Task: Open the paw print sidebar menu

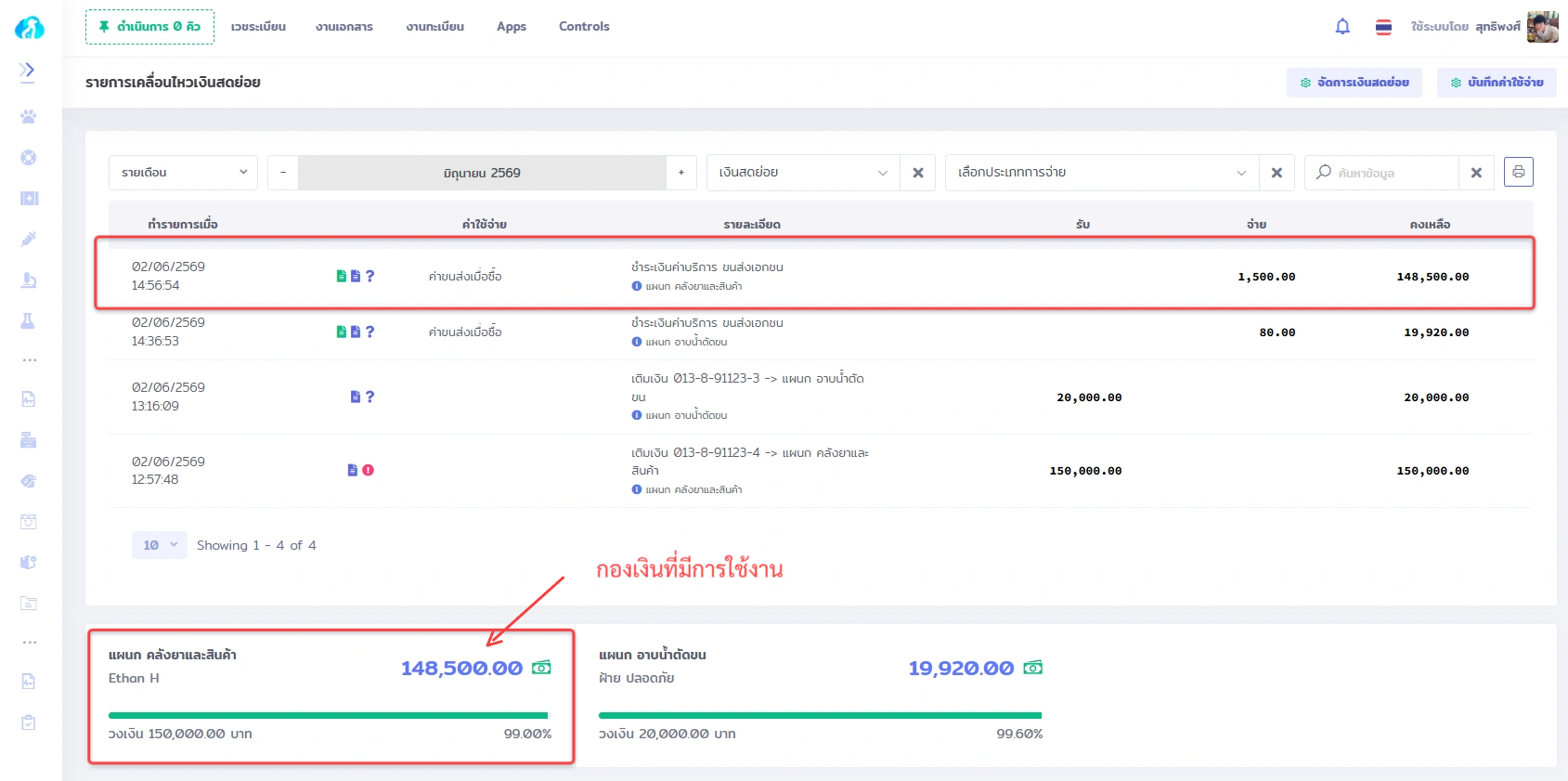Action: 29,117
